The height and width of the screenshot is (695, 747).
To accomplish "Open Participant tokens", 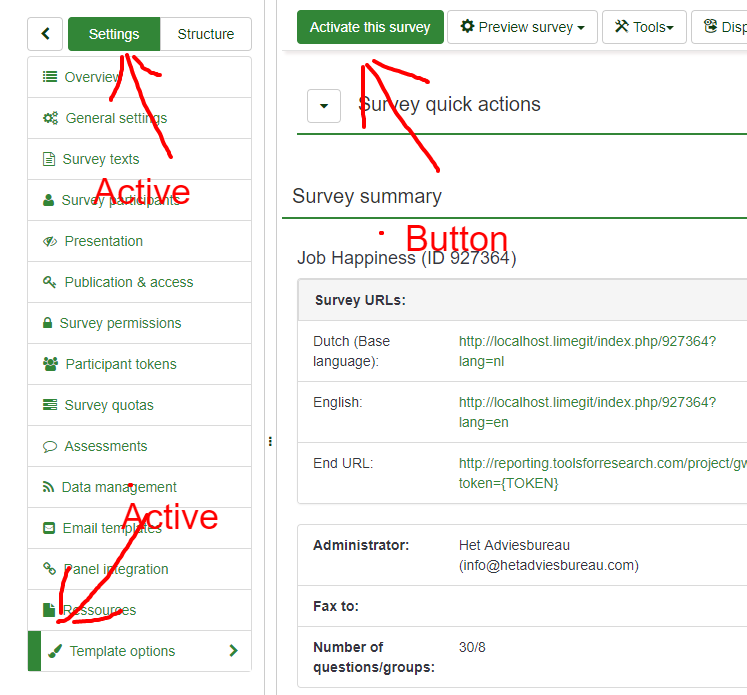I will coord(140,364).
